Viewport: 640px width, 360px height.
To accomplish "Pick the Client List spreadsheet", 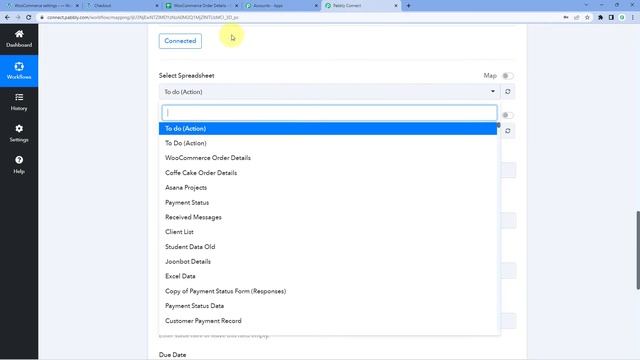I will (328, 232).
